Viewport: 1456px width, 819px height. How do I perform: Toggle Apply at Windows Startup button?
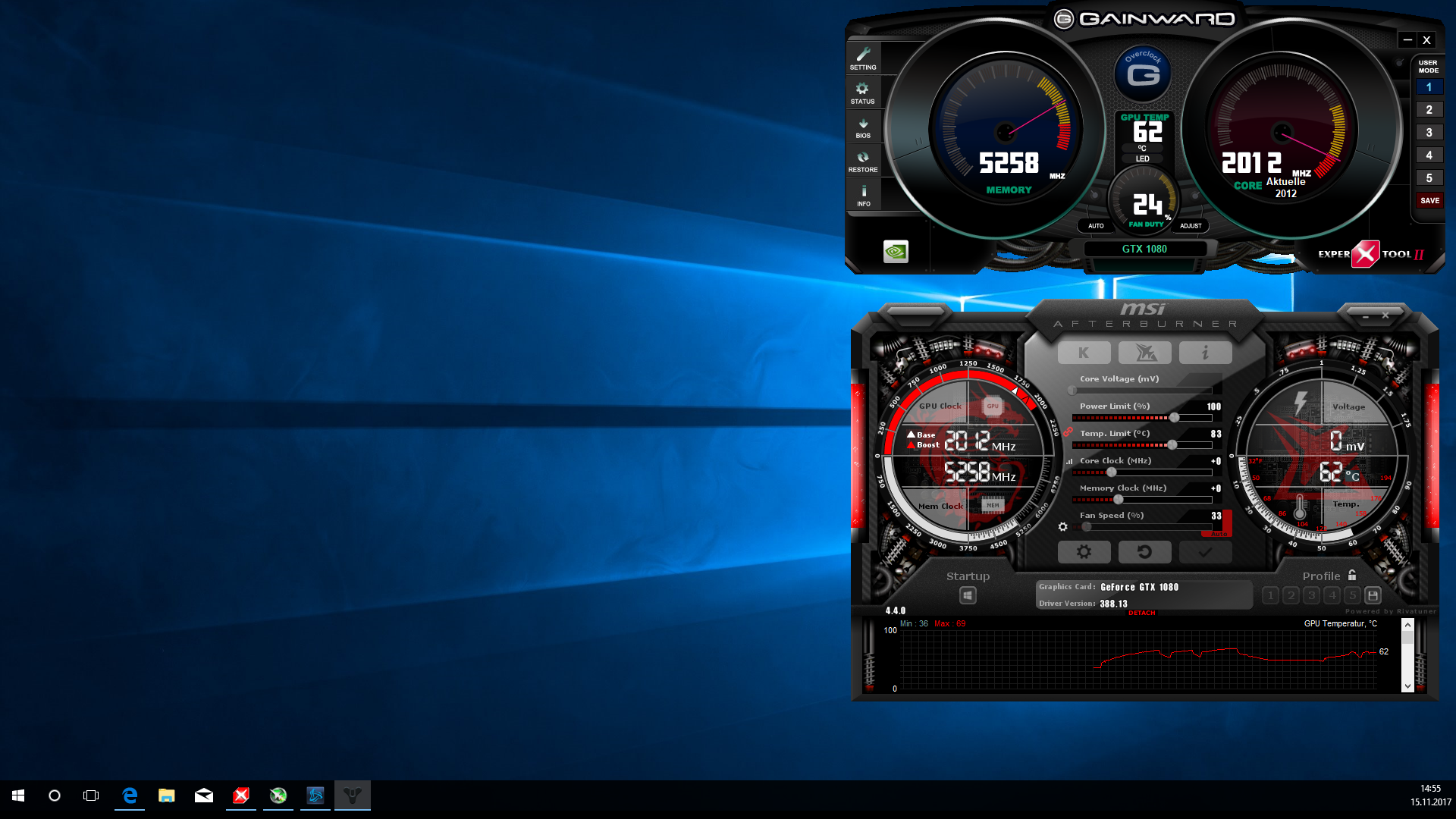pyautogui.click(x=968, y=596)
